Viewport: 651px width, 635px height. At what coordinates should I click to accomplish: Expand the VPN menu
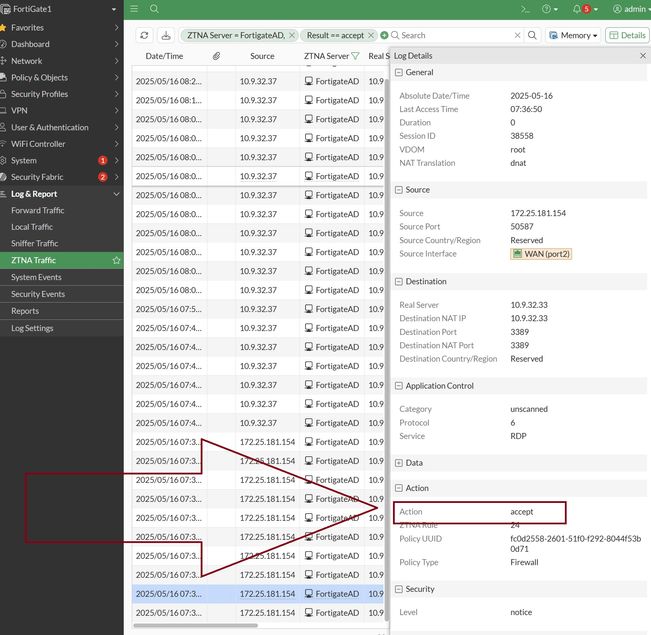tap(61, 110)
